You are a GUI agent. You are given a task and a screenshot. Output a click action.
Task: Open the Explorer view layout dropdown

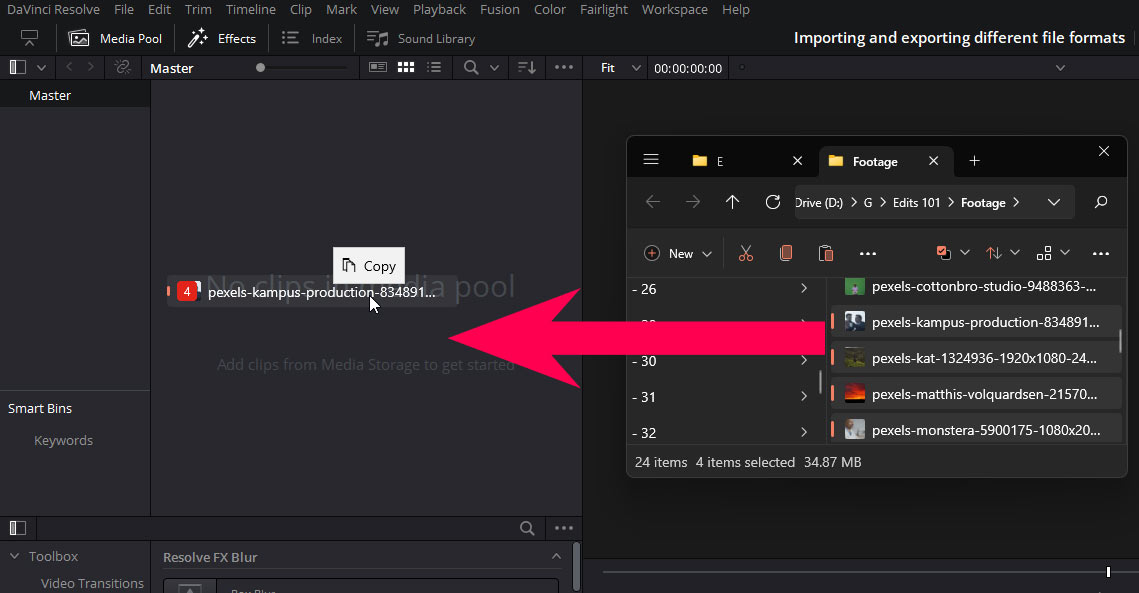tap(1053, 253)
